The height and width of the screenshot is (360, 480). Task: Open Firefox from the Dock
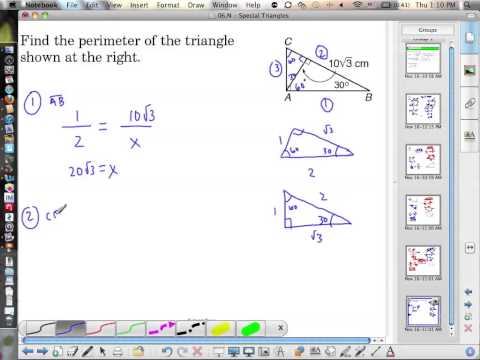click(9, 99)
